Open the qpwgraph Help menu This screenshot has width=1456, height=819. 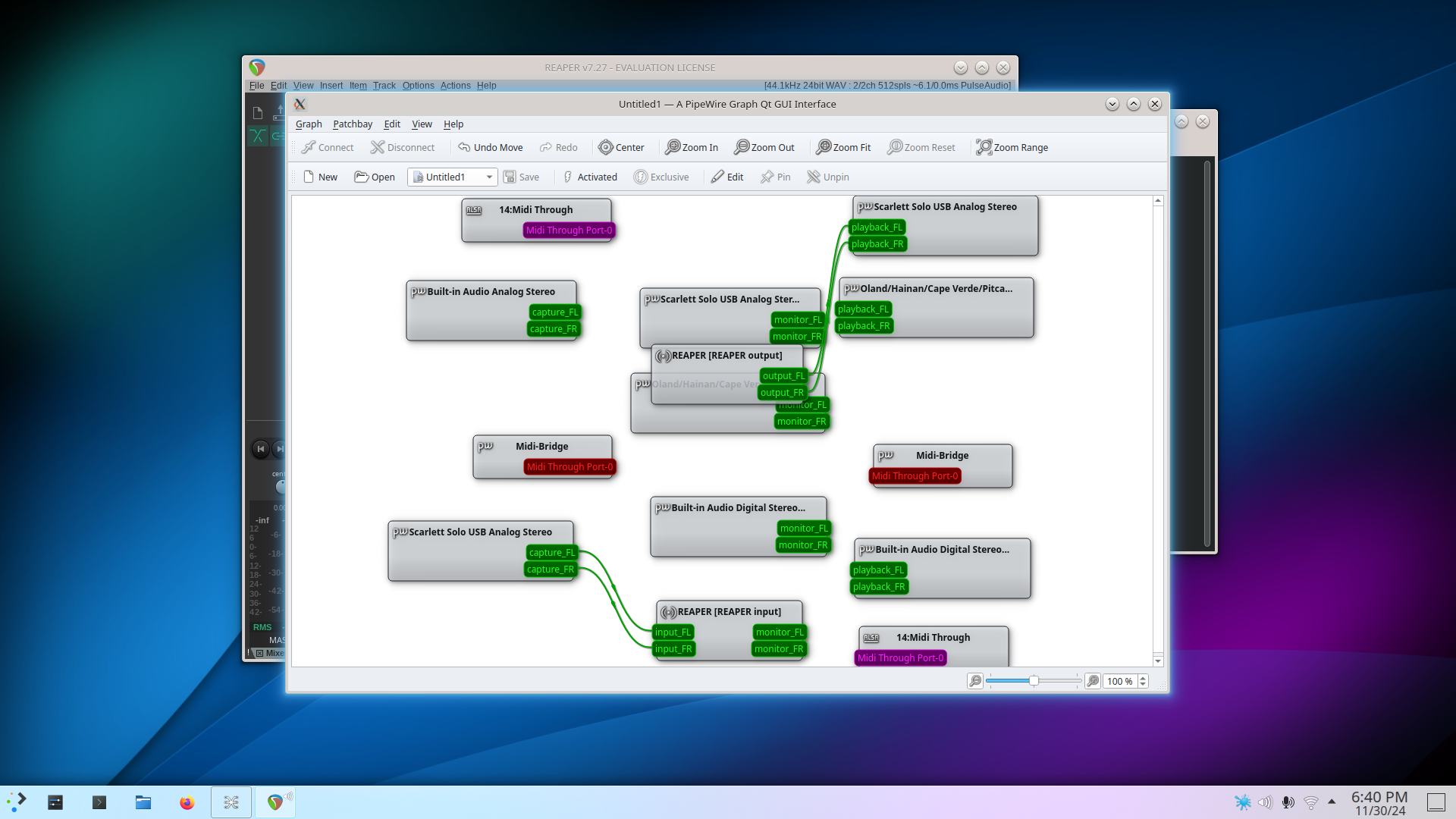pyautogui.click(x=453, y=124)
